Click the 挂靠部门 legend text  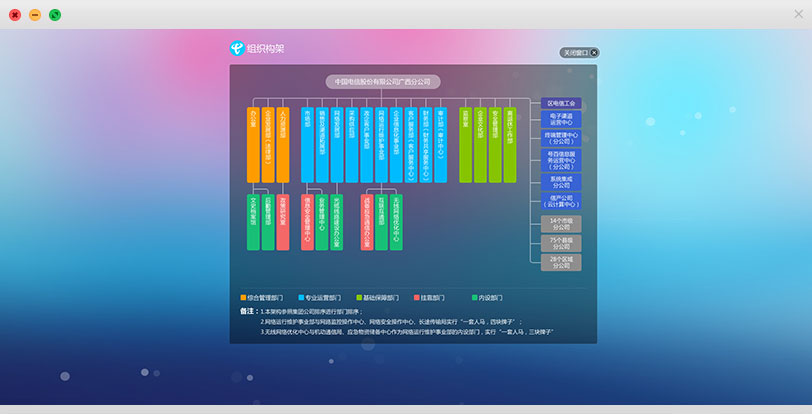(433, 298)
